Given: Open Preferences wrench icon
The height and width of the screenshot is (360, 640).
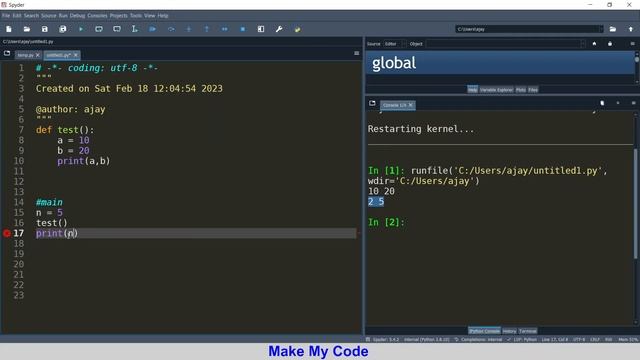Looking at the screenshot, I should pos(279,29).
